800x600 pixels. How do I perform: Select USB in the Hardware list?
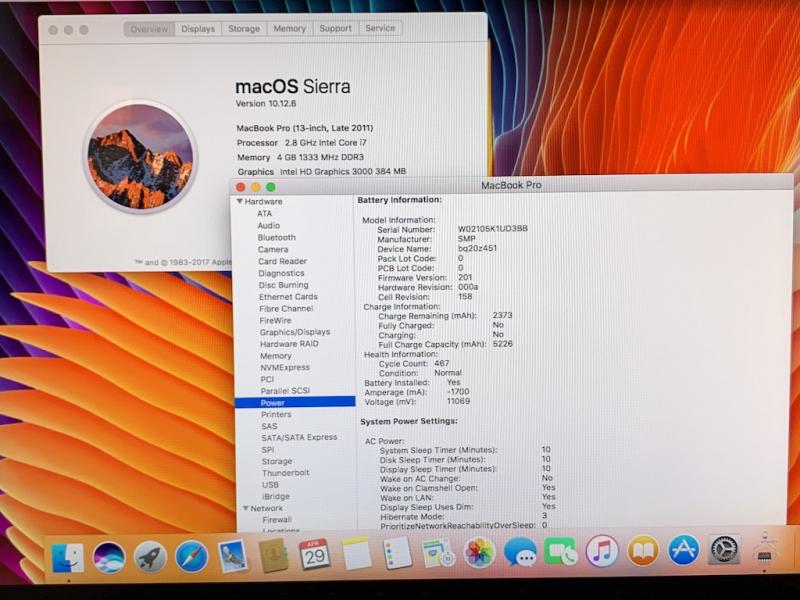[x=270, y=485]
